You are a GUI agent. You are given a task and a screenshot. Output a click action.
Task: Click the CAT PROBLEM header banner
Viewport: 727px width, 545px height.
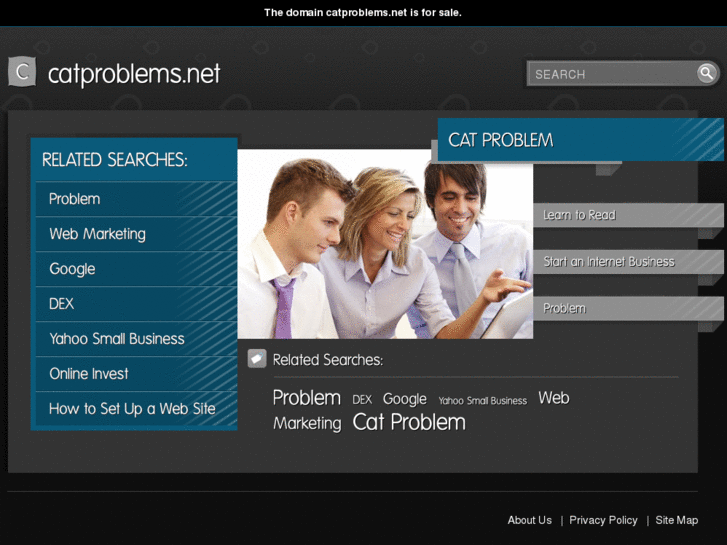[580, 140]
